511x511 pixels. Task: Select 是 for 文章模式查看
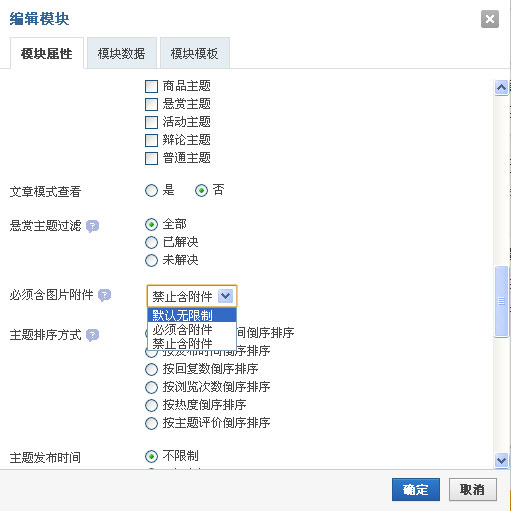coord(151,191)
